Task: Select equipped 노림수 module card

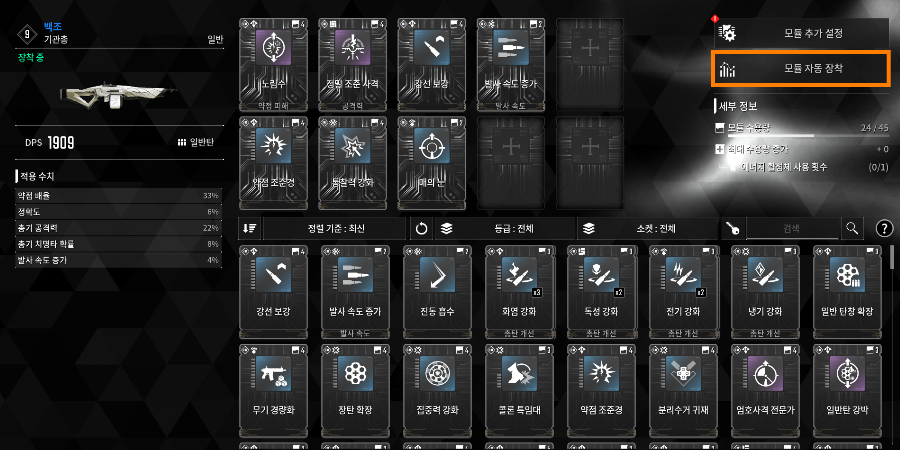Action: pos(274,64)
